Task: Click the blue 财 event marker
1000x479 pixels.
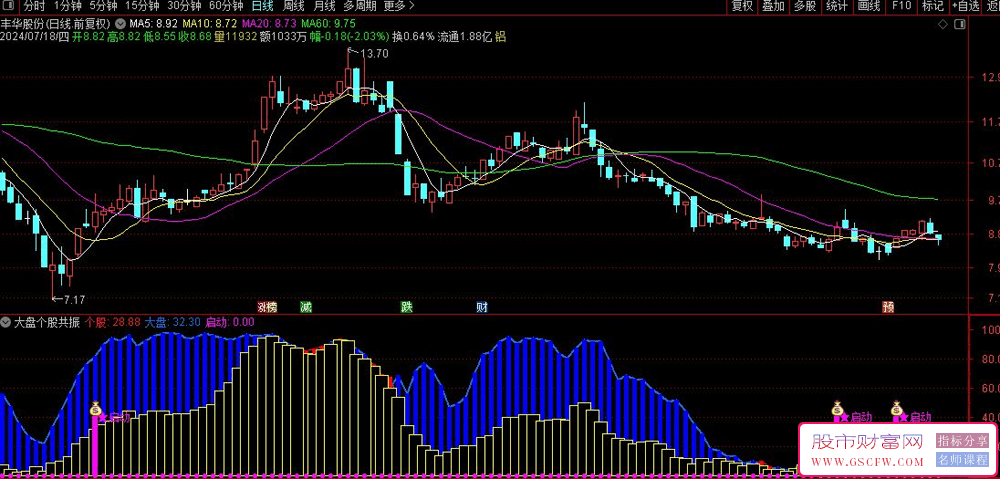Action: [x=482, y=307]
